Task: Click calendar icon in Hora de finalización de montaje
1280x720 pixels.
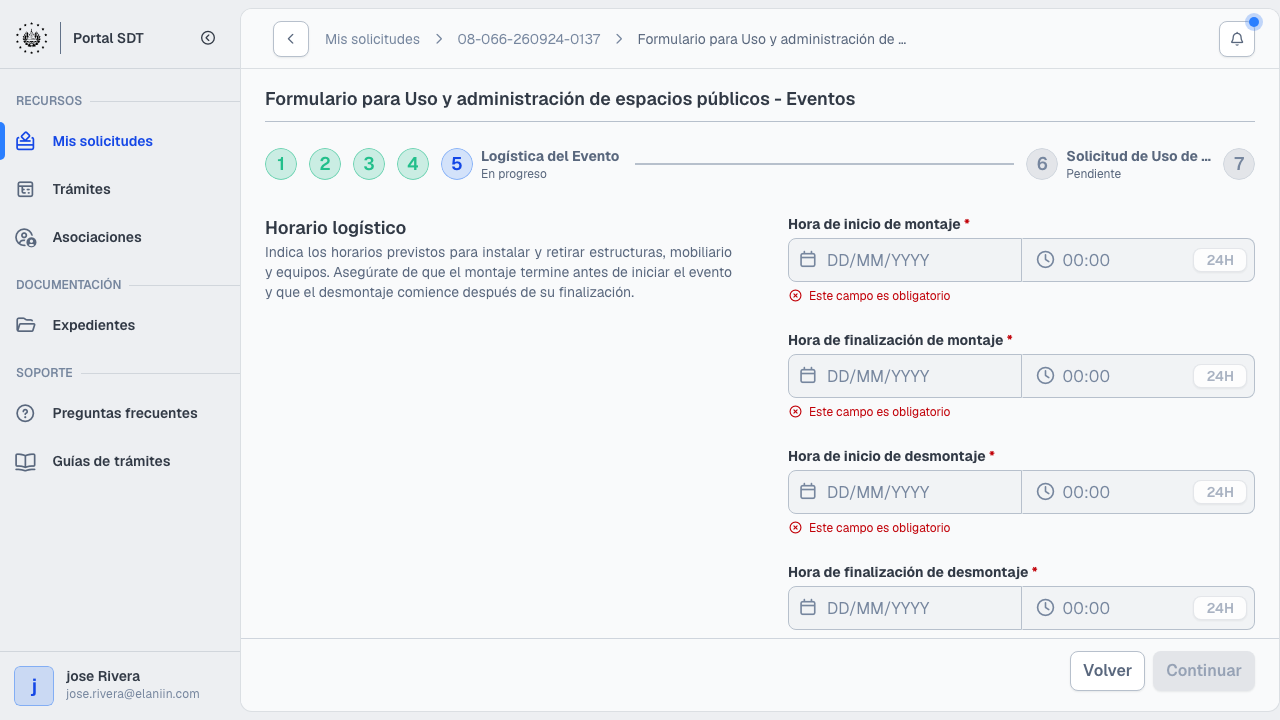Action: pos(808,376)
